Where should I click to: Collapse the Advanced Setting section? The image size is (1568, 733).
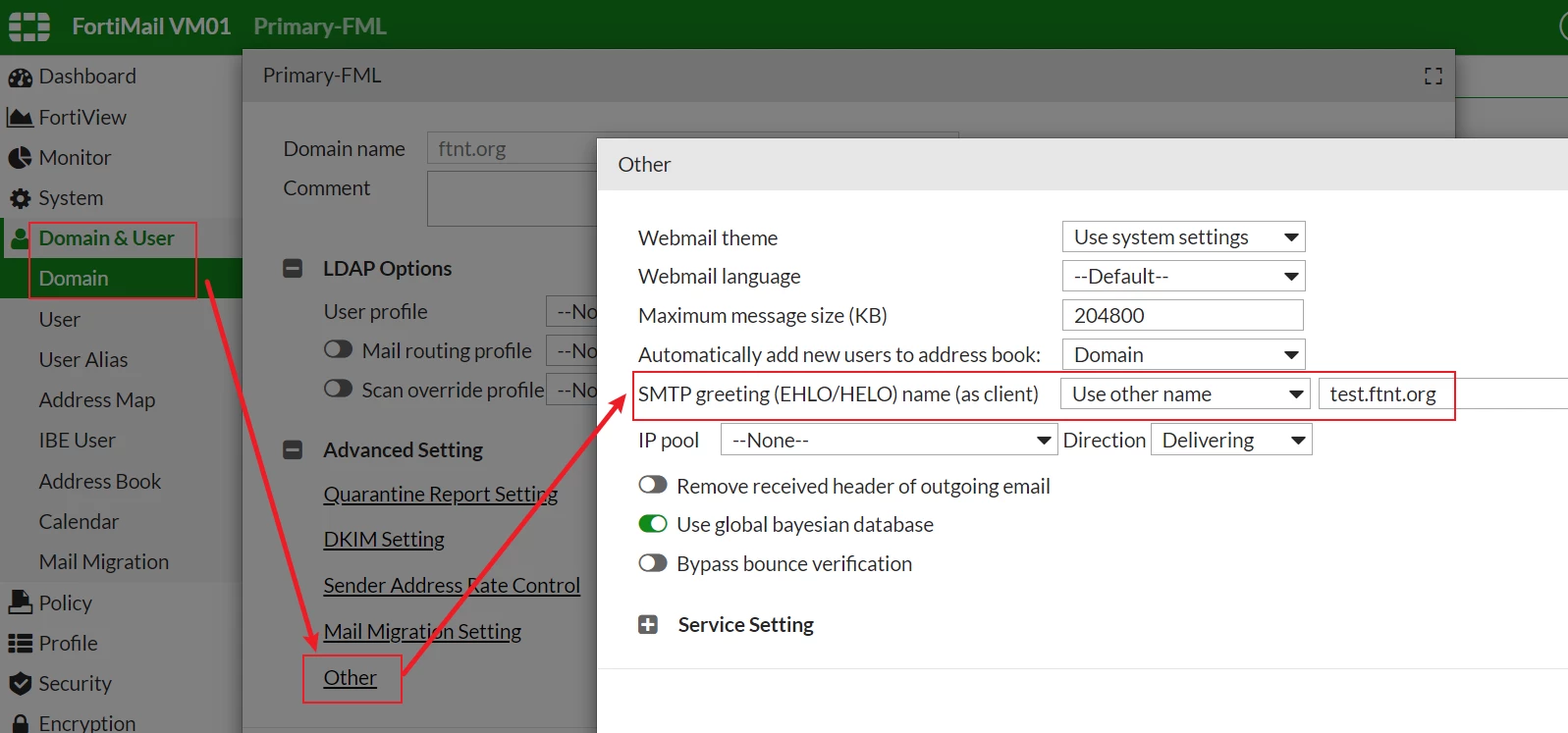(x=293, y=450)
